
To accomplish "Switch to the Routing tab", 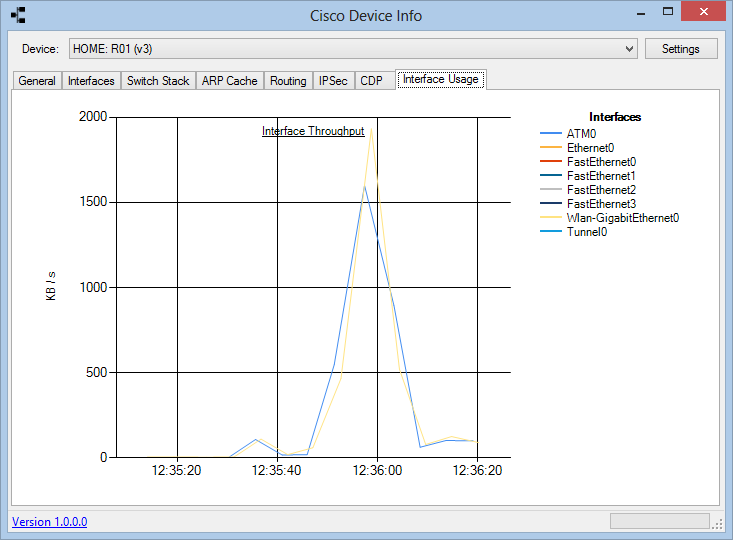I will click(288, 81).
